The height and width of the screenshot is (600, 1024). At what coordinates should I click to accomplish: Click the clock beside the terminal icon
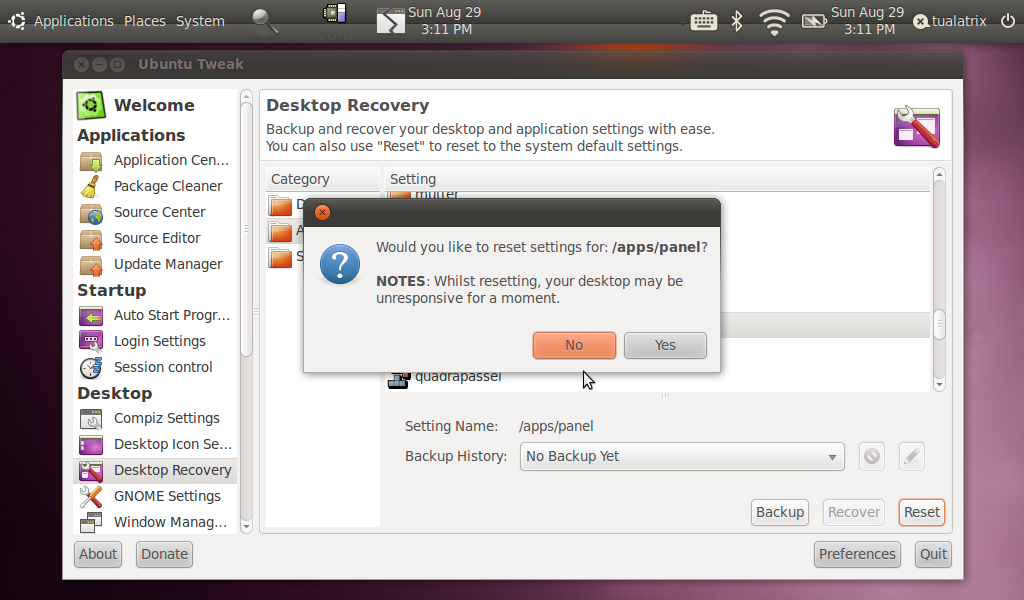coord(445,21)
